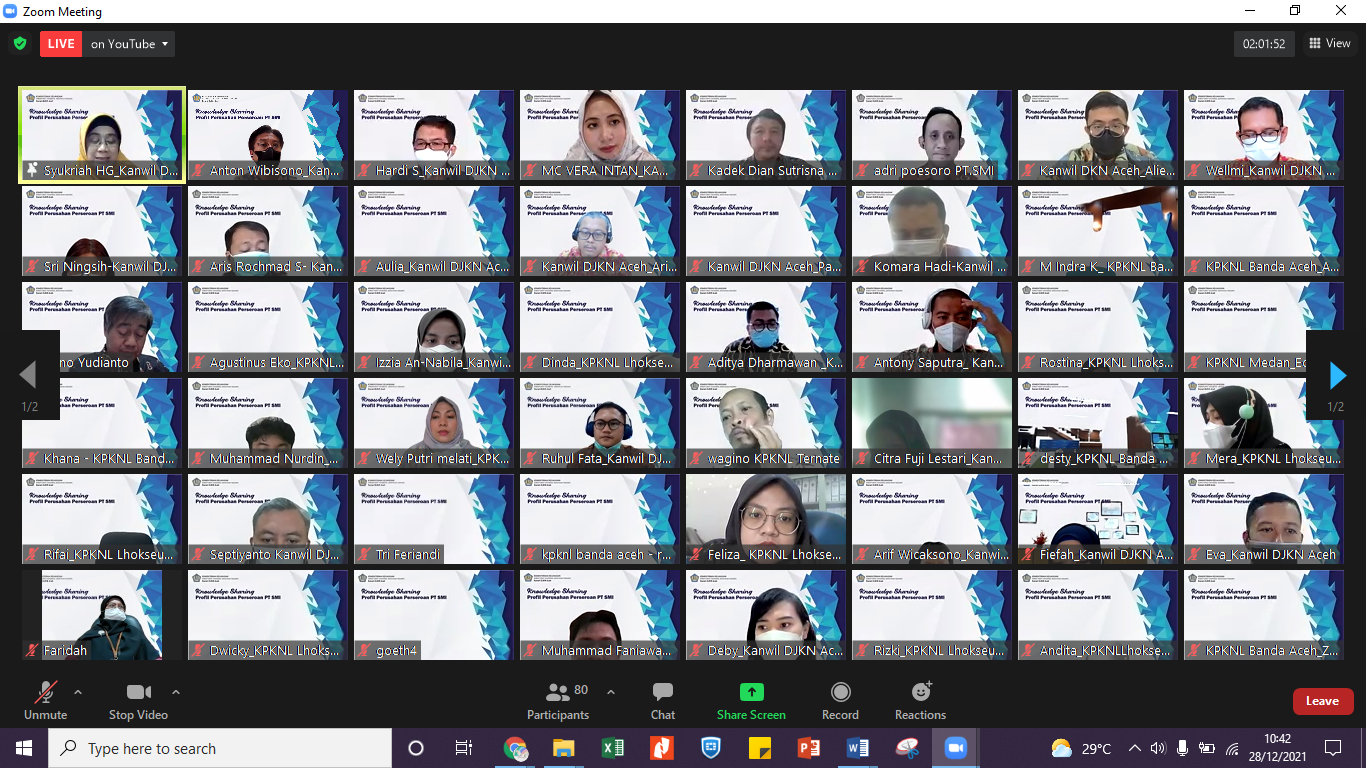Image resolution: width=1366 pixels, height=768 pixels.
Task: Go to next page of participants
Action: click(x=1337, y=375)
